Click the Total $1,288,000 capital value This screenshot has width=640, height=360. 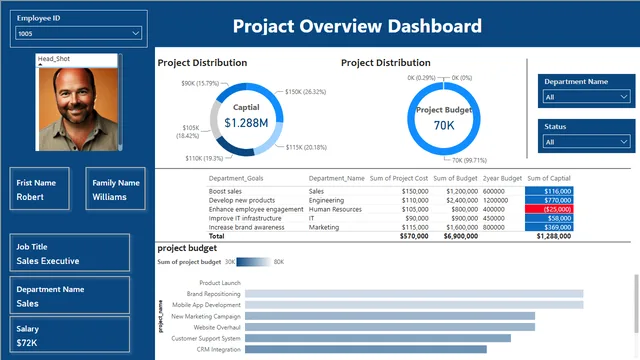pyautogui.click(x=553, y=236)
